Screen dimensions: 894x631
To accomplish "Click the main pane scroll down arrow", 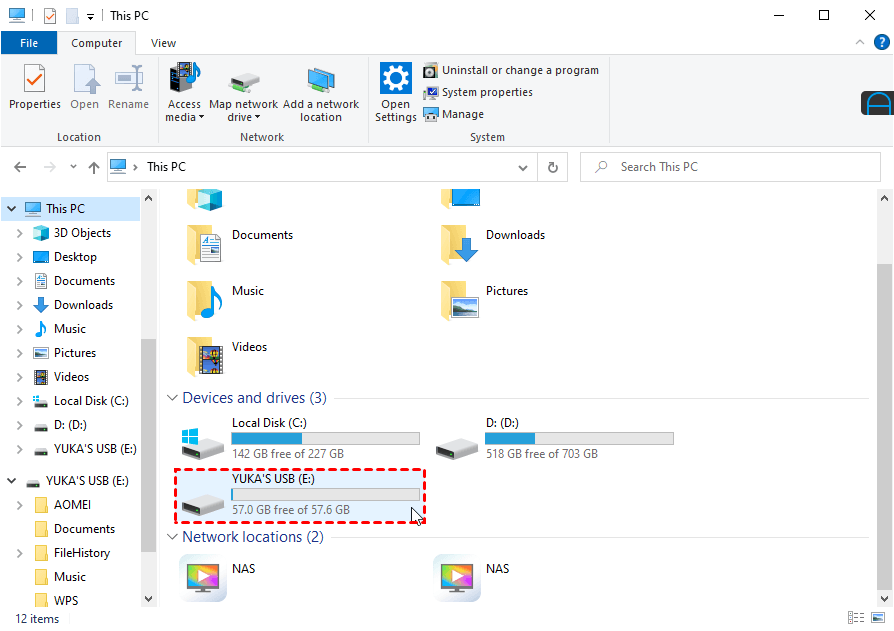I will (x=884, y=599).
